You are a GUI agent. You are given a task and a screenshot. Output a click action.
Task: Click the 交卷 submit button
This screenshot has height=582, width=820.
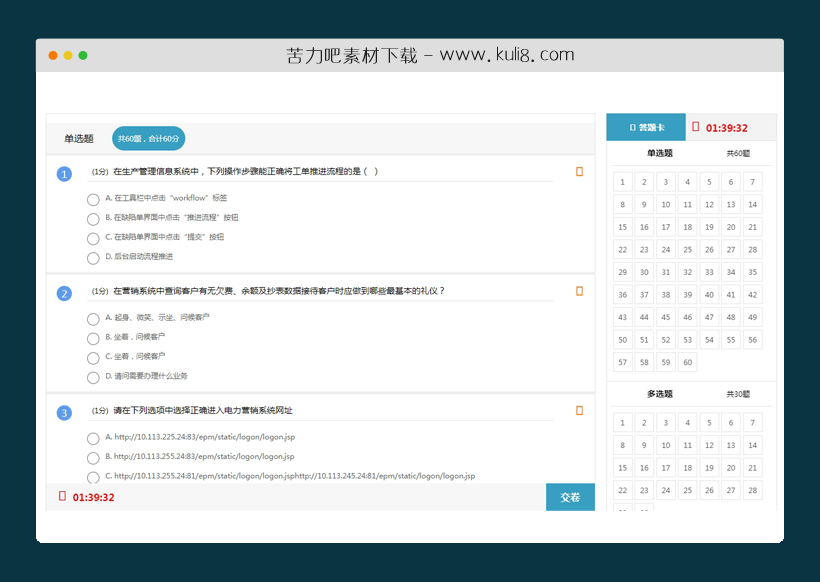(x=570, y=496)
